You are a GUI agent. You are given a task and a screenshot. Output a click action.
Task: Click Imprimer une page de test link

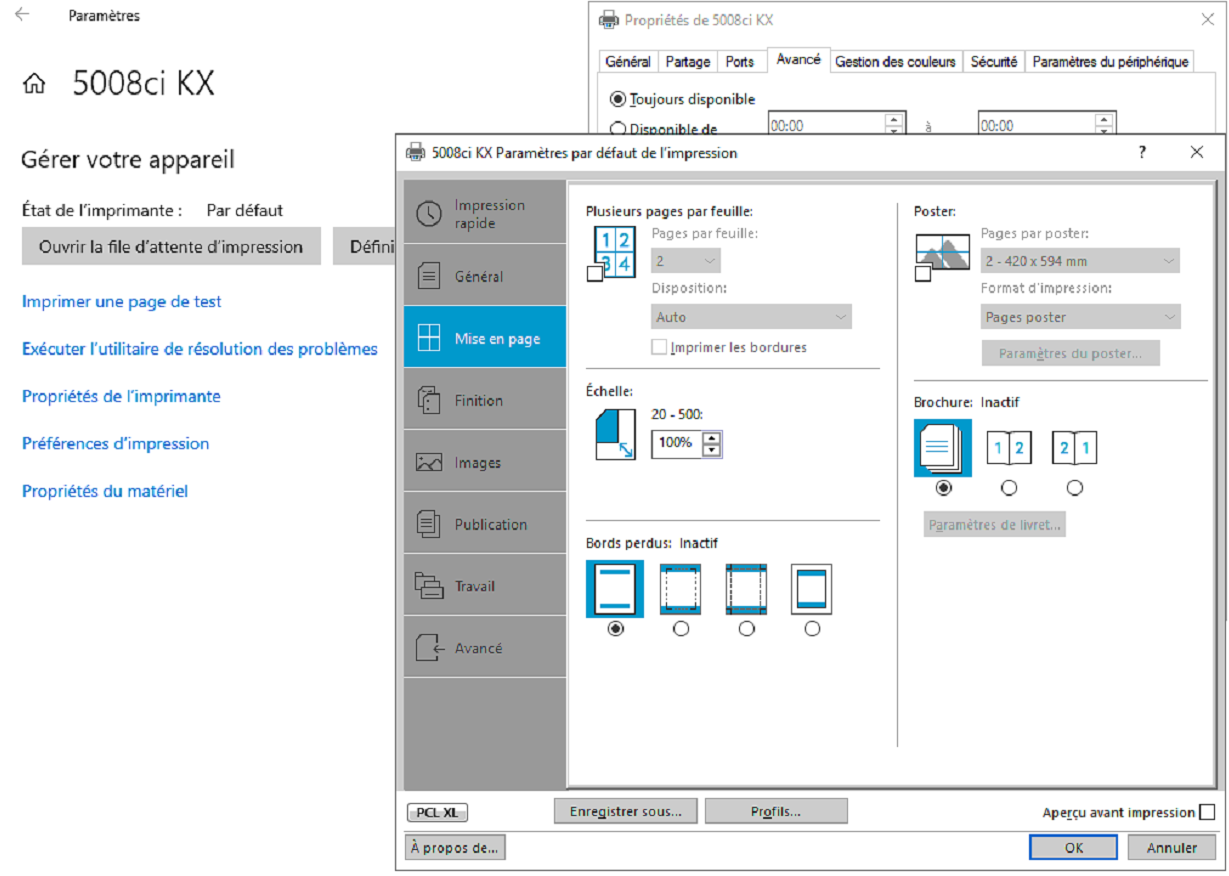(x=122, y=301)
